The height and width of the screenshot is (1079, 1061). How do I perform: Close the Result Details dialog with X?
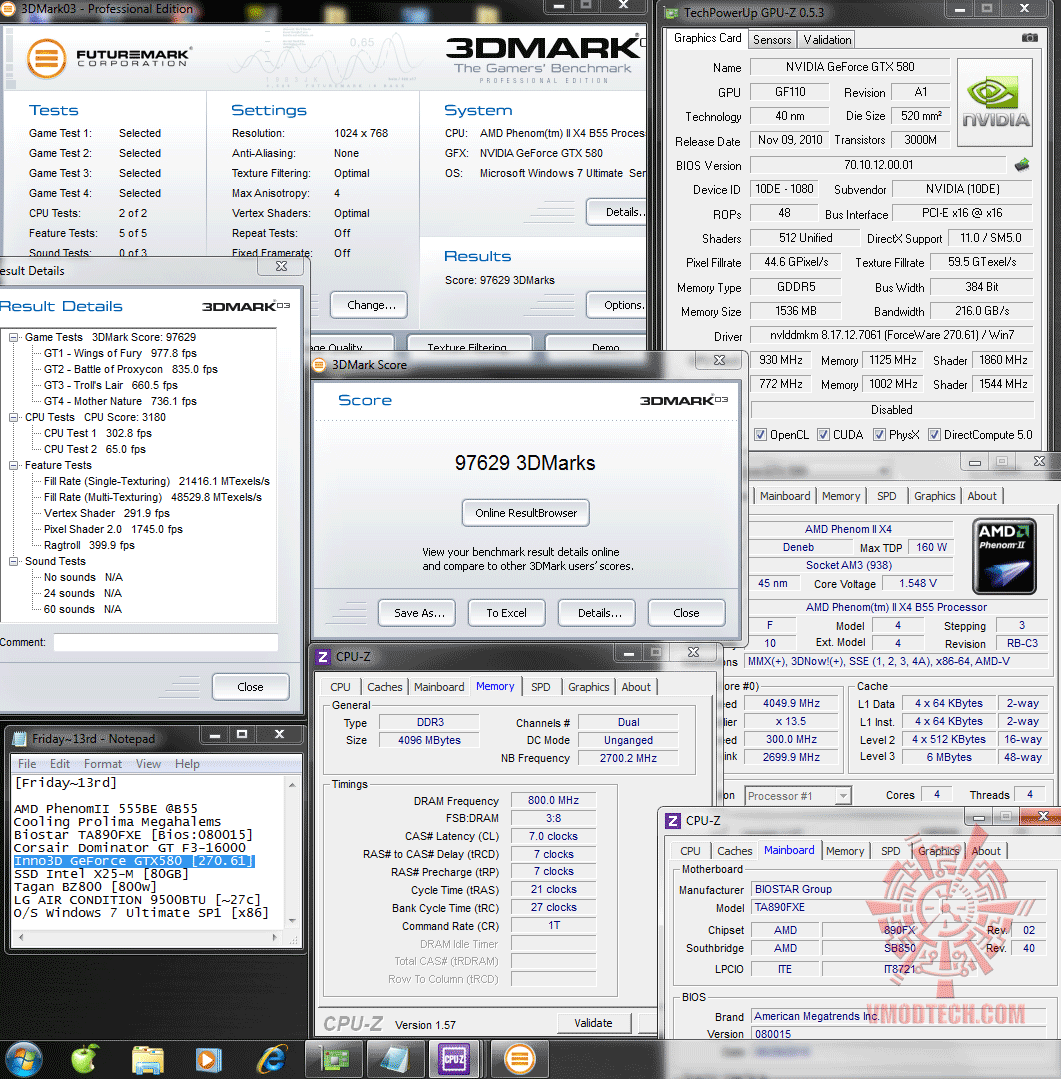pyautogui.click(x=281, y=266)
